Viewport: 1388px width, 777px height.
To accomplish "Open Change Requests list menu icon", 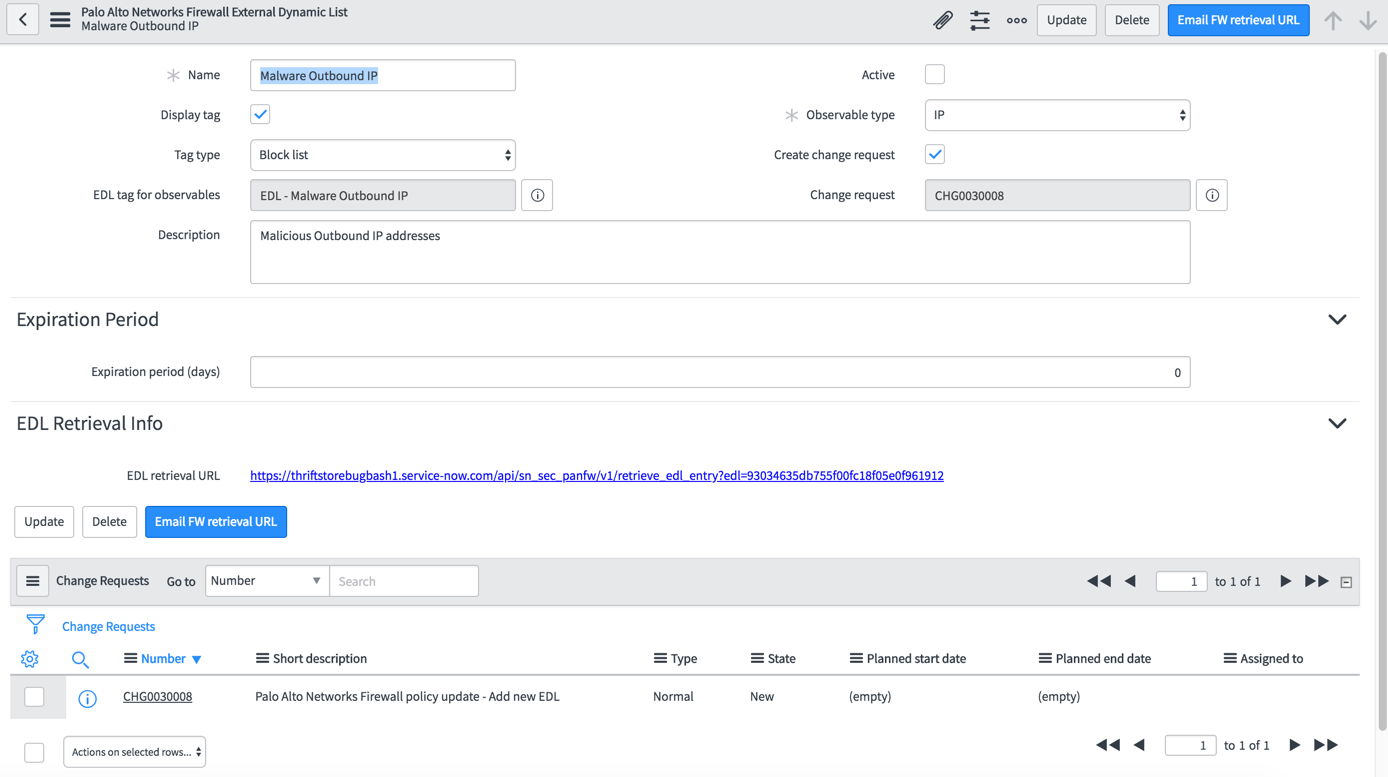I will [33, 581].
